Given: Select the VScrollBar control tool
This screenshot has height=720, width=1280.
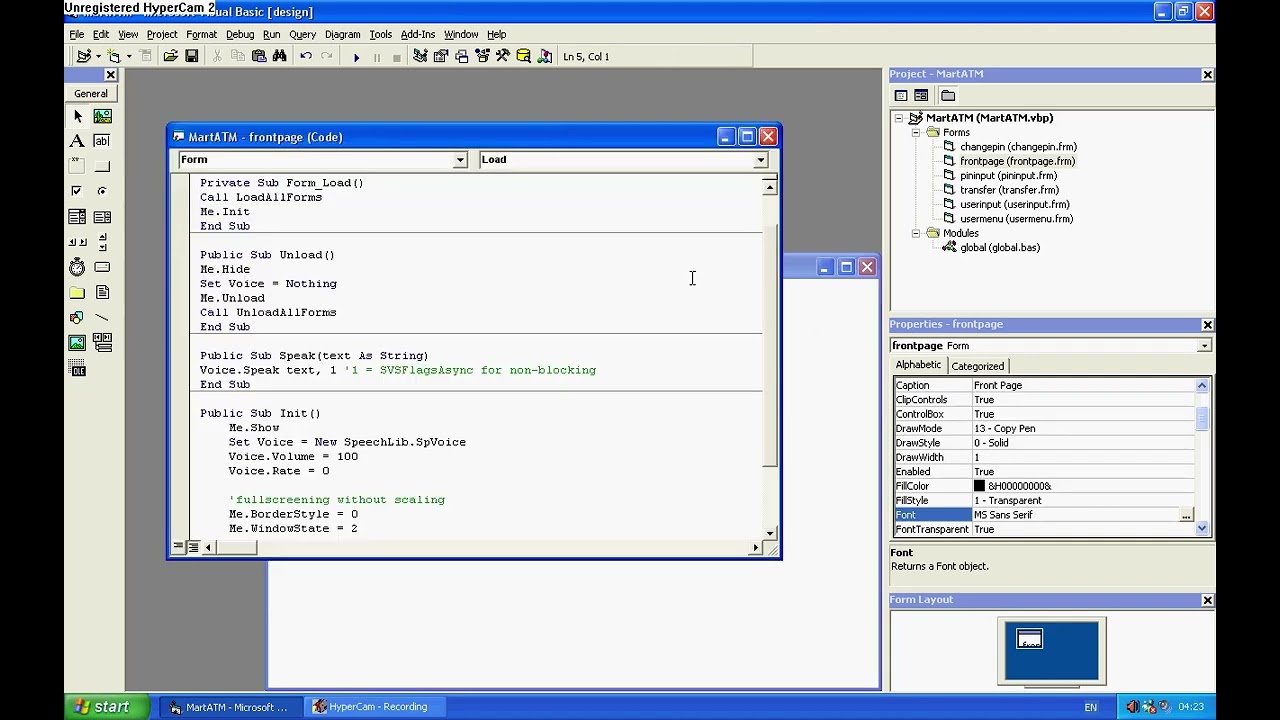Looking at the screenshot, I should [x=102, y=242].
